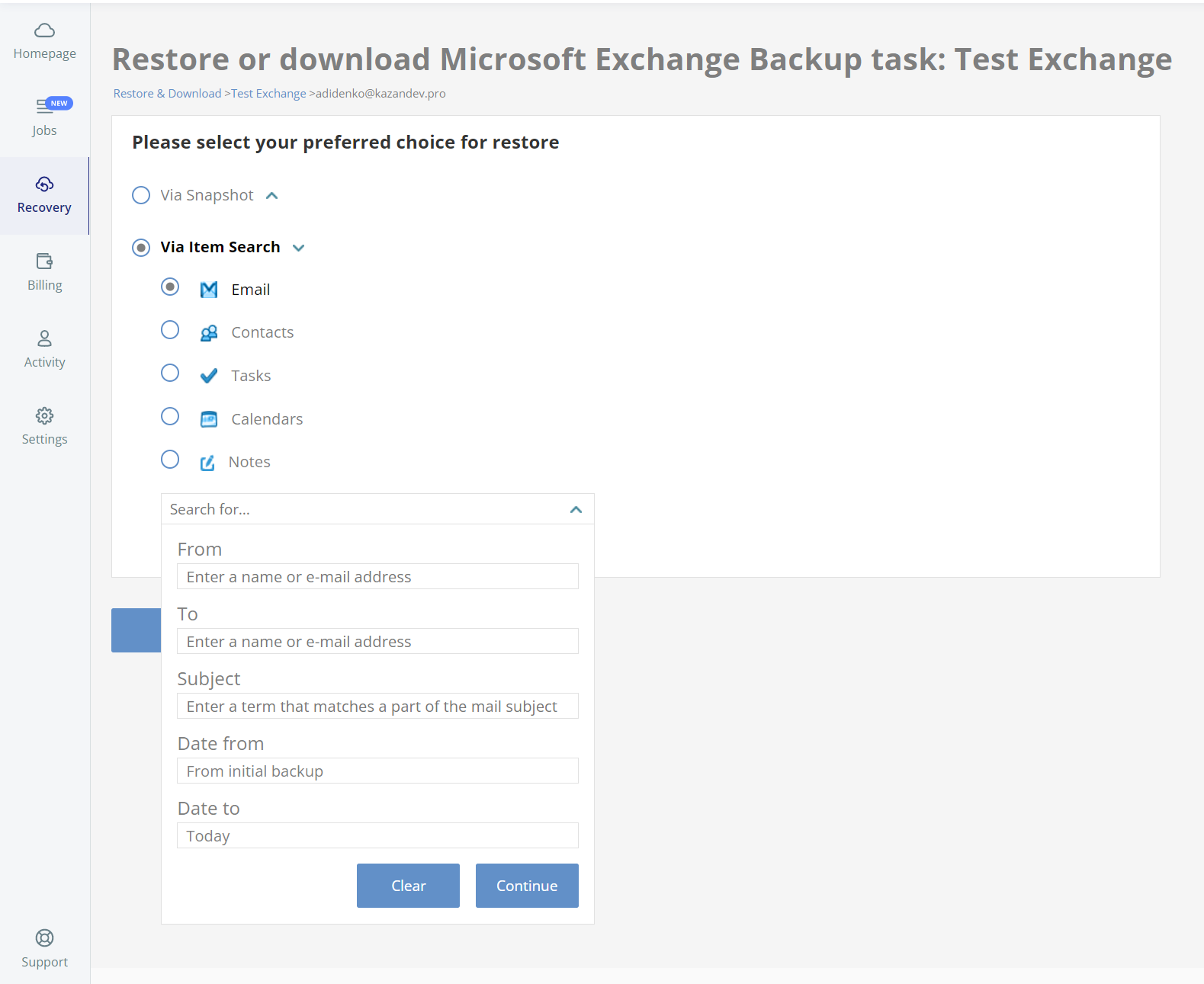This screenshot has width=1204, height=984.
Task: Click the Email envelope icon
Action: 209,290
